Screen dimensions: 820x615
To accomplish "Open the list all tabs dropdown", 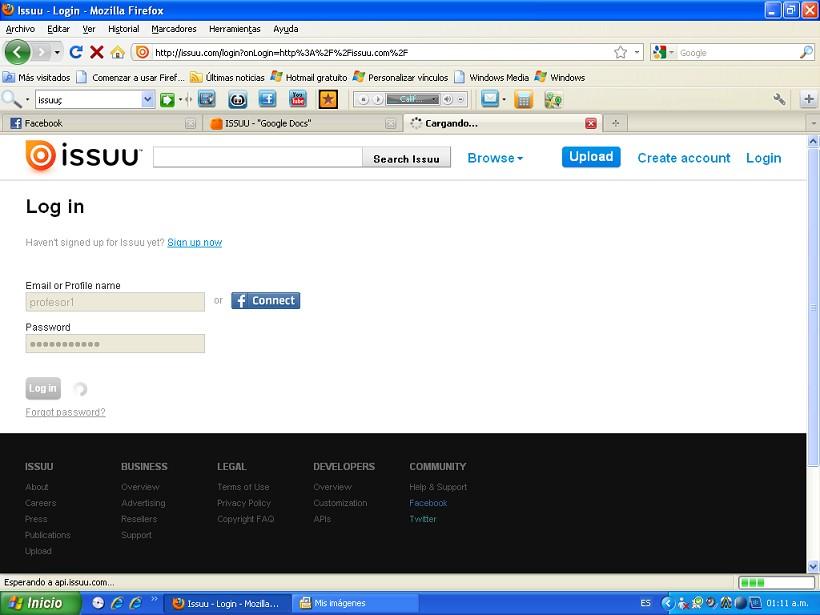I will [813, 123].
